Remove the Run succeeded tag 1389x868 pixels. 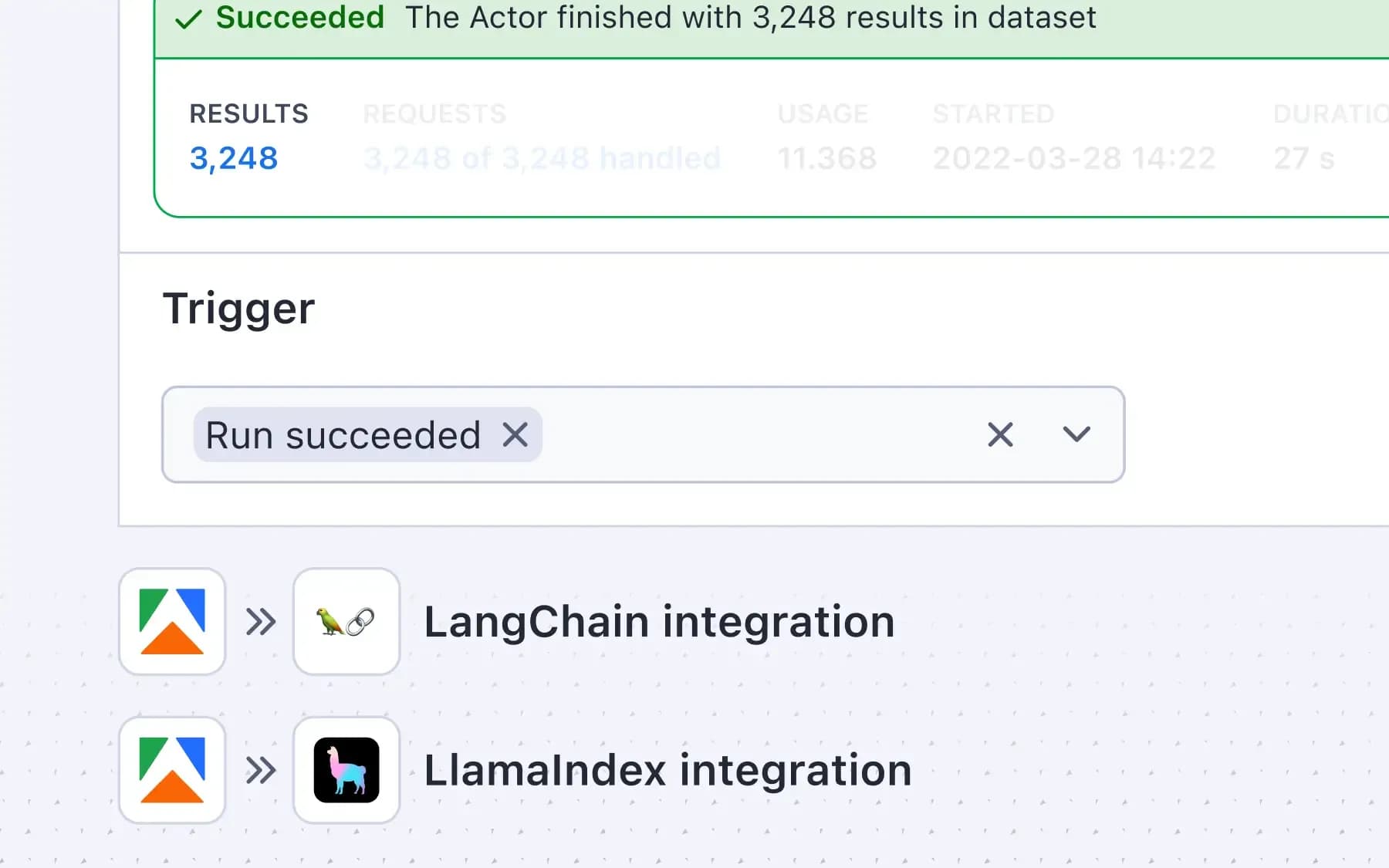click(515, 434)
